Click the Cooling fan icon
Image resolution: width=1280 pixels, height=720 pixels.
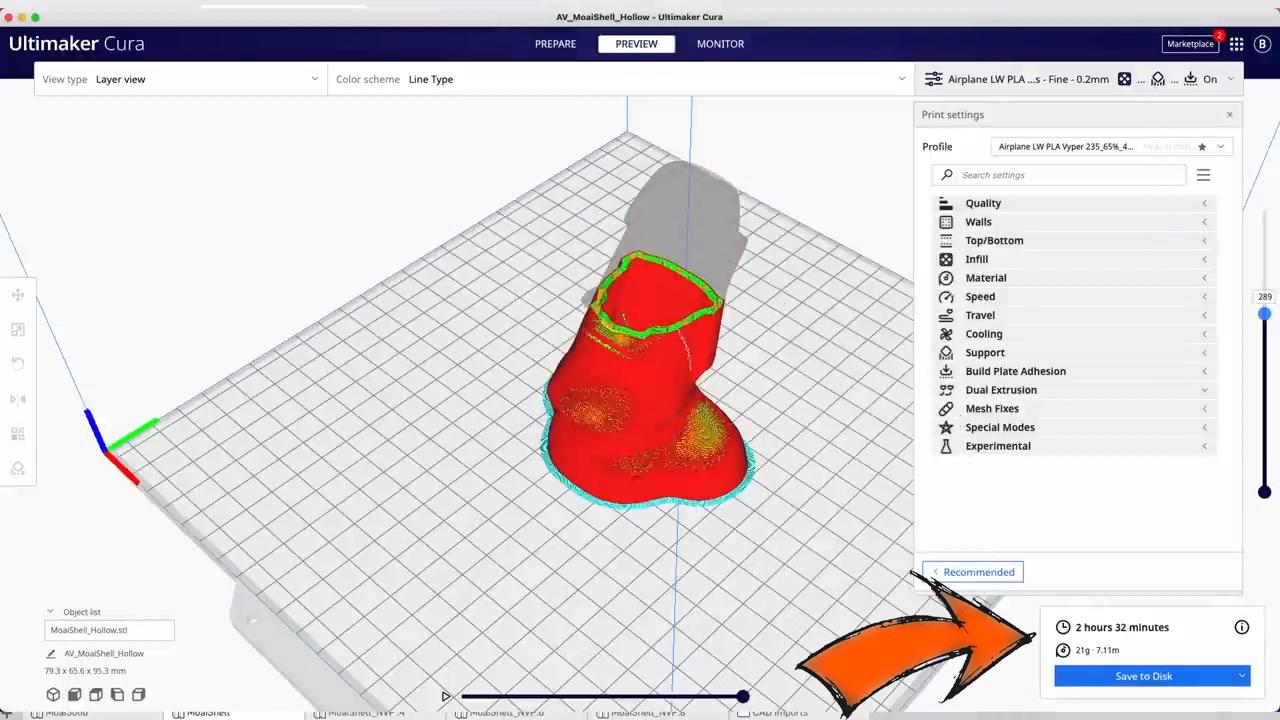(945, 334)
